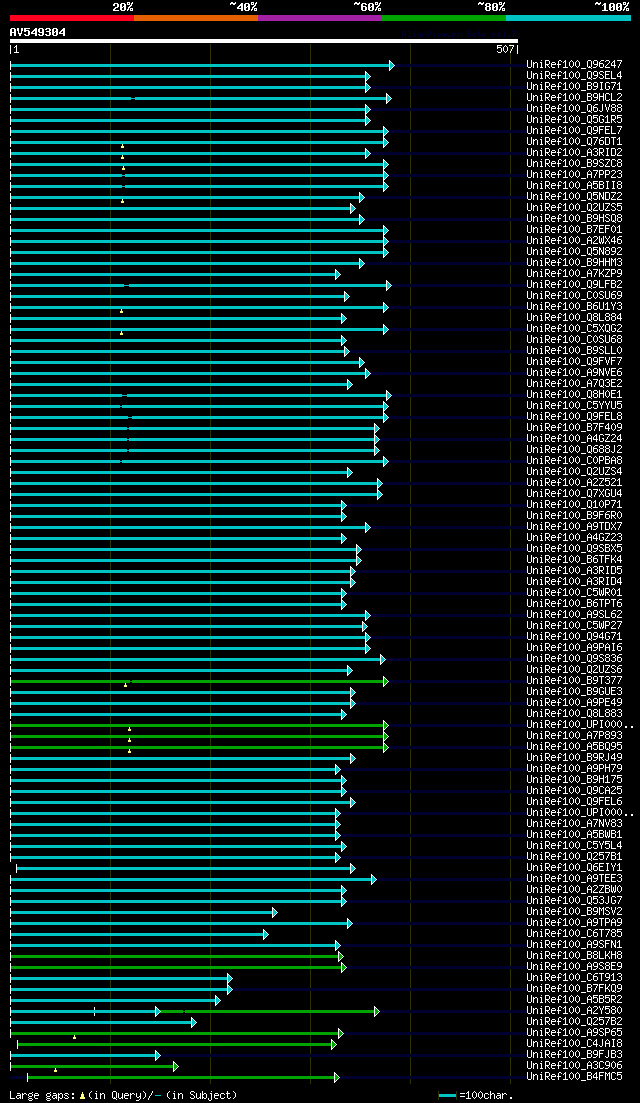
Task: Select the UniRef100_B4FMC5 entry
Action: click(574, 1077)
